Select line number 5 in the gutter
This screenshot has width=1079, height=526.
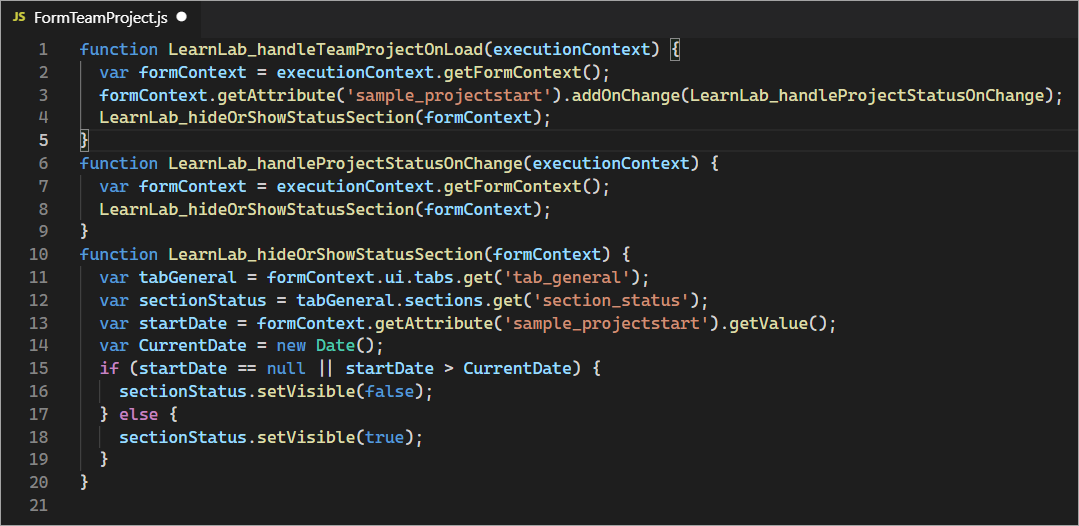click(42, 140)
